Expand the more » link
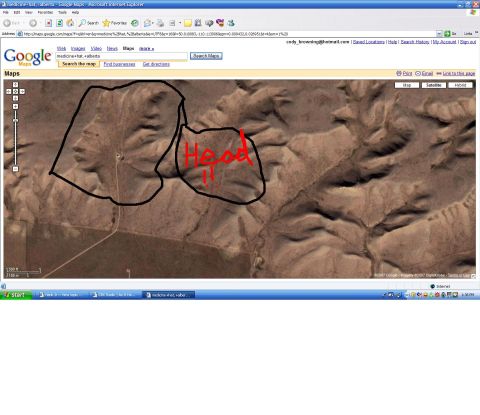Viewport: 480px width, 415px height. pos(146,49)
